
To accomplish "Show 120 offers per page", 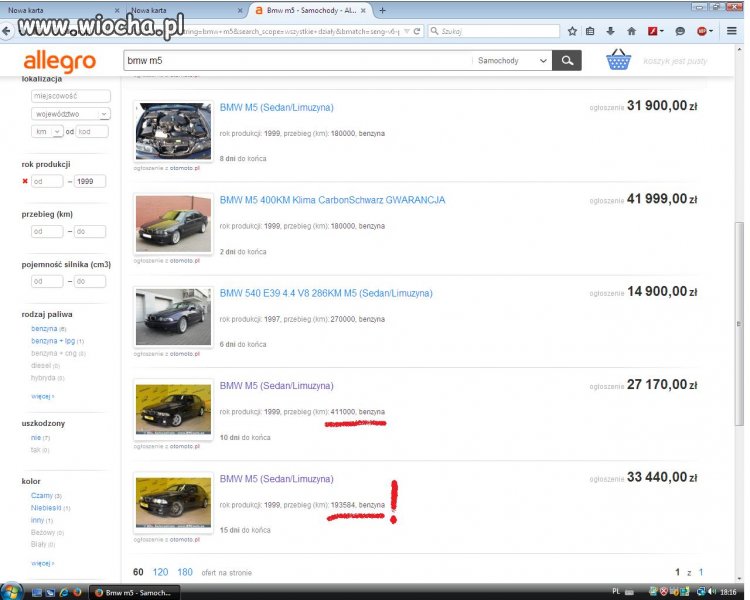I will (x=160, y=572).
